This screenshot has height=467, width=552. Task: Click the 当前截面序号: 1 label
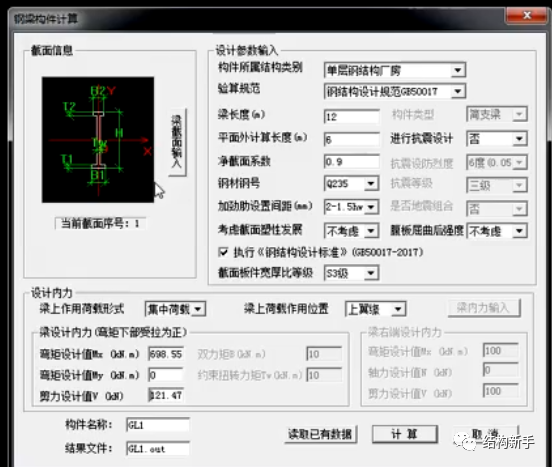(x=100, y=223)
